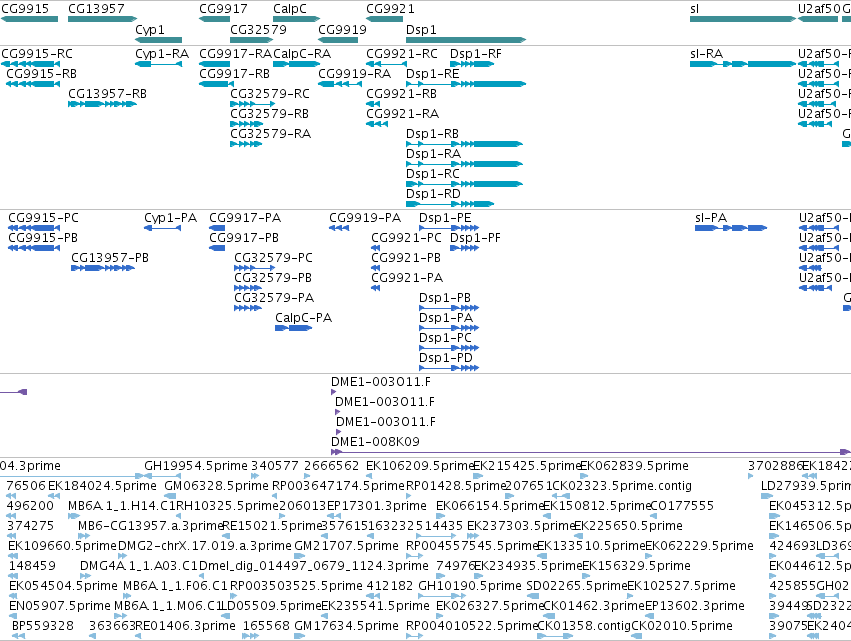Select EST EP17301.3prime

(x=334, y=516)
